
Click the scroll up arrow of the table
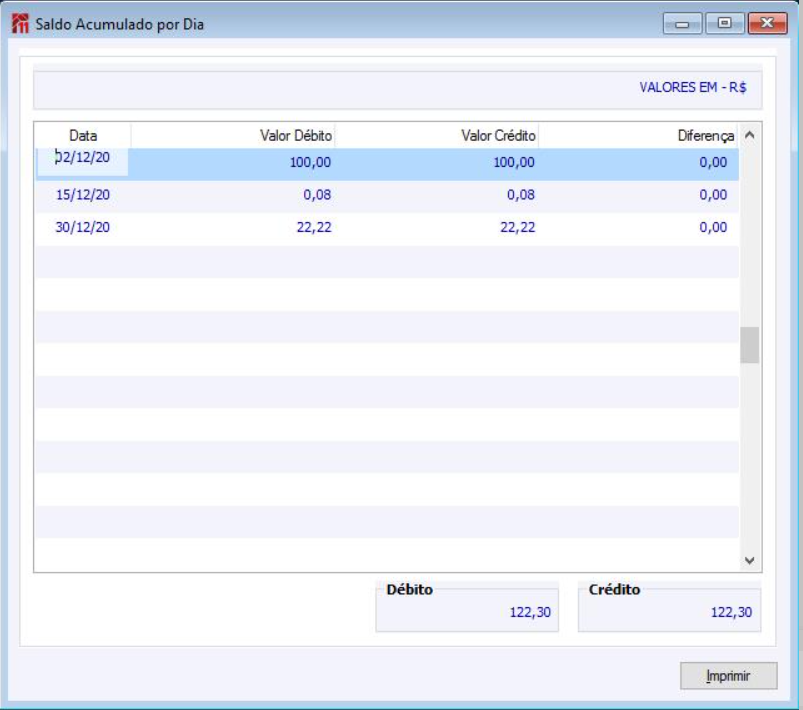point(750,135)
